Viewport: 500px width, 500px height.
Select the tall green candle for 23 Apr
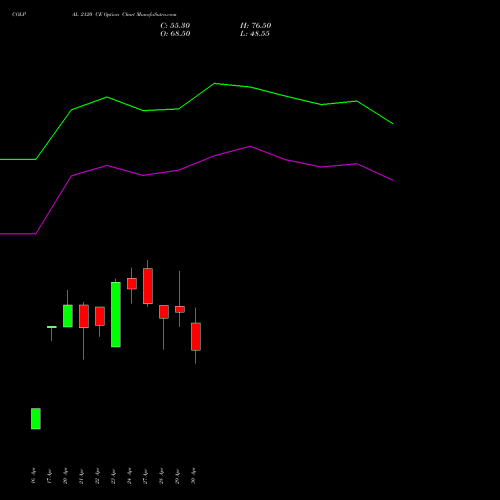tap(116, 315)
